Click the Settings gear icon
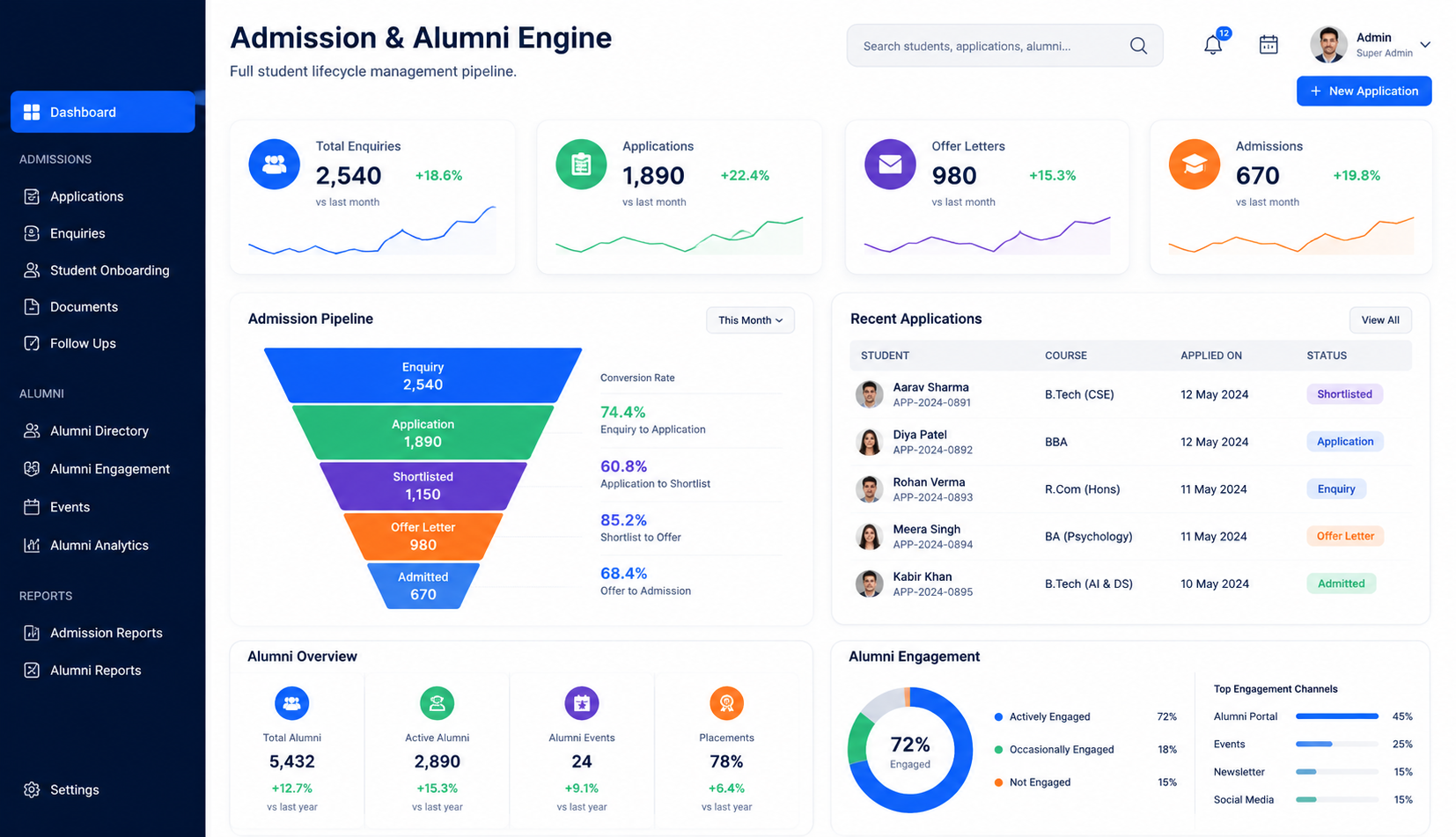1456x837 pixels. 32,789
